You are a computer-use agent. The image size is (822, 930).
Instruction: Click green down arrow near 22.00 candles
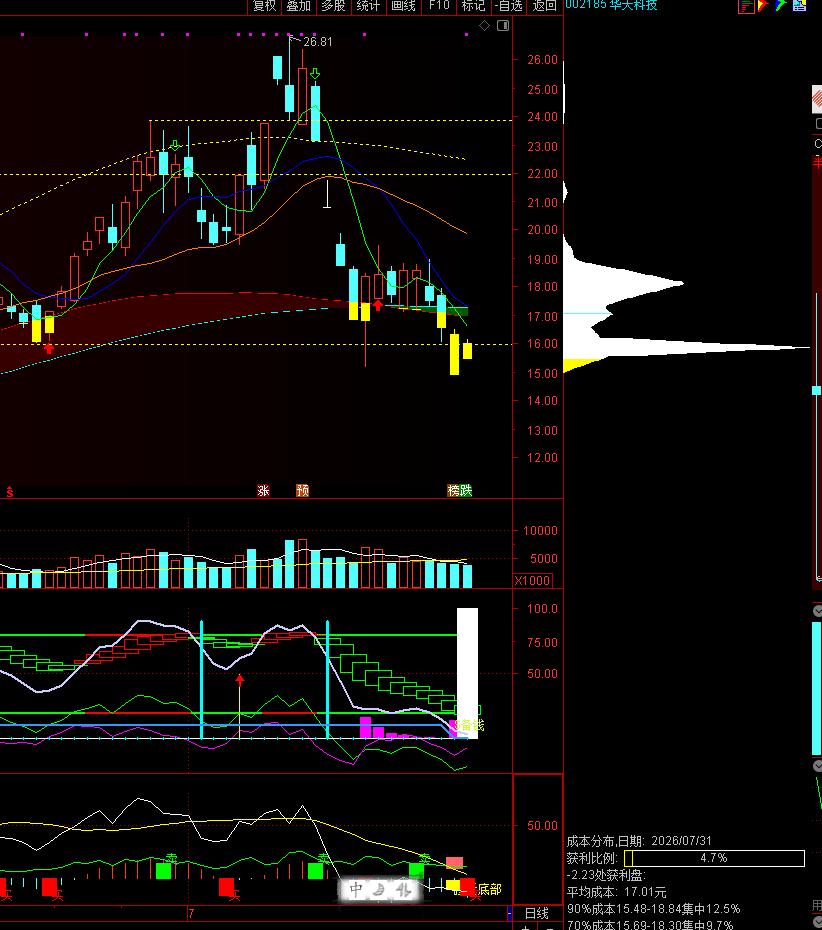(x=175, y=145)
